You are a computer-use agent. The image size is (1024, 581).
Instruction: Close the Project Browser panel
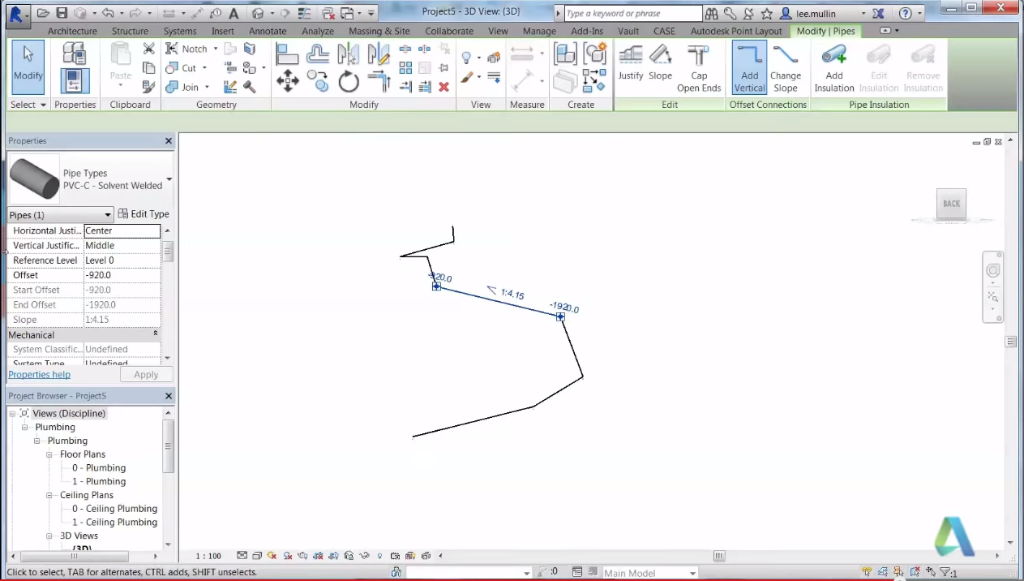(x=168, y=396)
